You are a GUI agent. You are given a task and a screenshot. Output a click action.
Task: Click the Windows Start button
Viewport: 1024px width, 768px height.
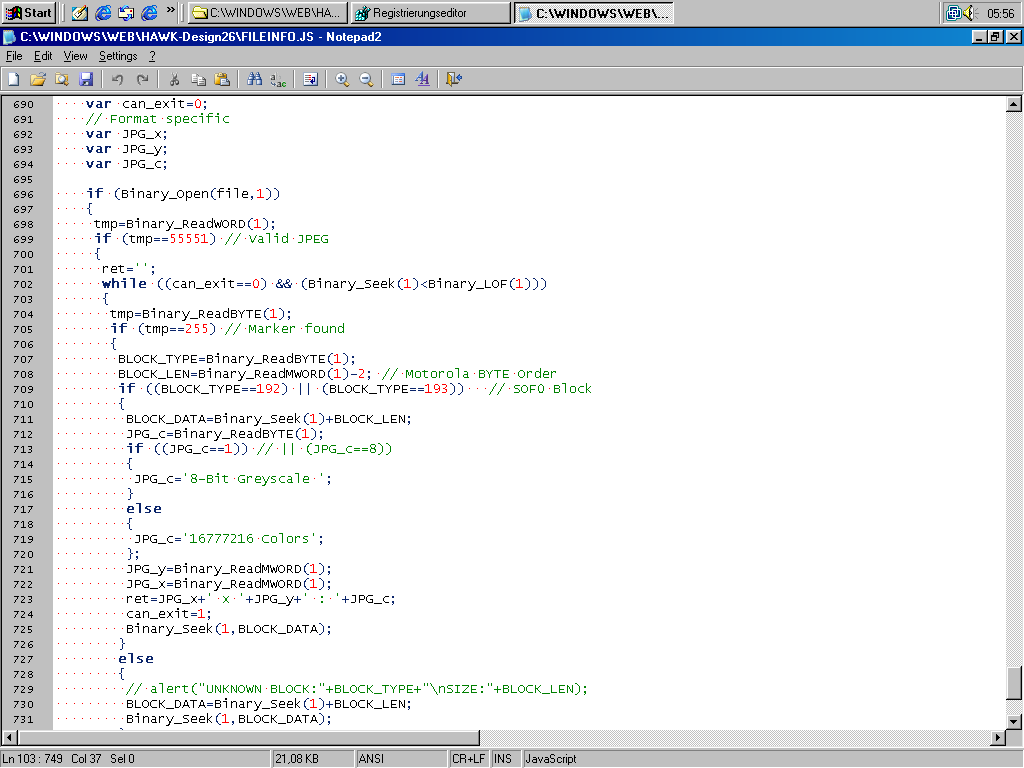pyautogui.click(x=29, y=12)
